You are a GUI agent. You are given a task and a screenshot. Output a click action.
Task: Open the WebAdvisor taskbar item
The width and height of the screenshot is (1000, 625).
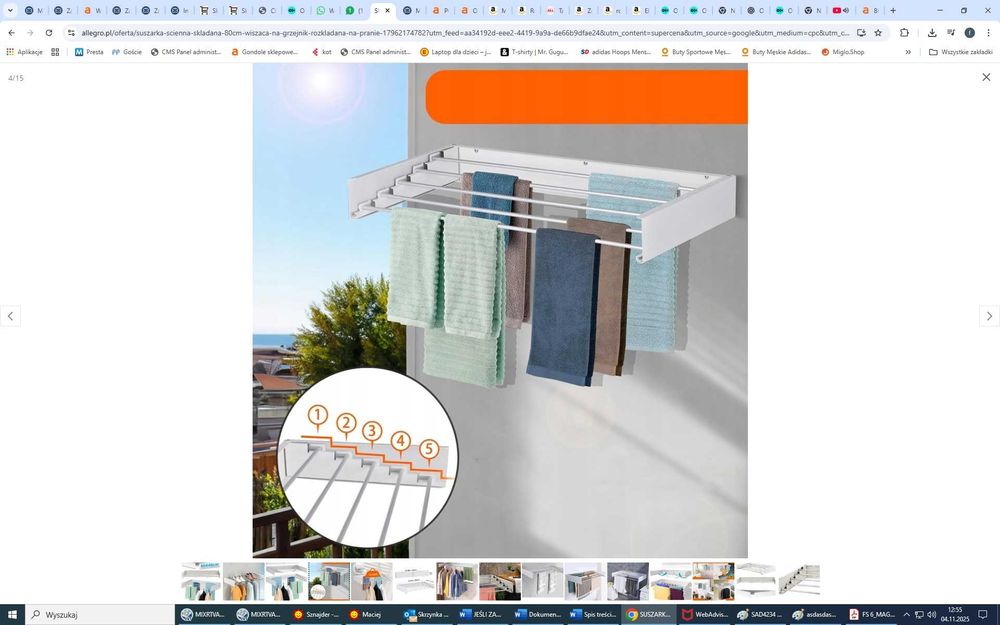705,615
